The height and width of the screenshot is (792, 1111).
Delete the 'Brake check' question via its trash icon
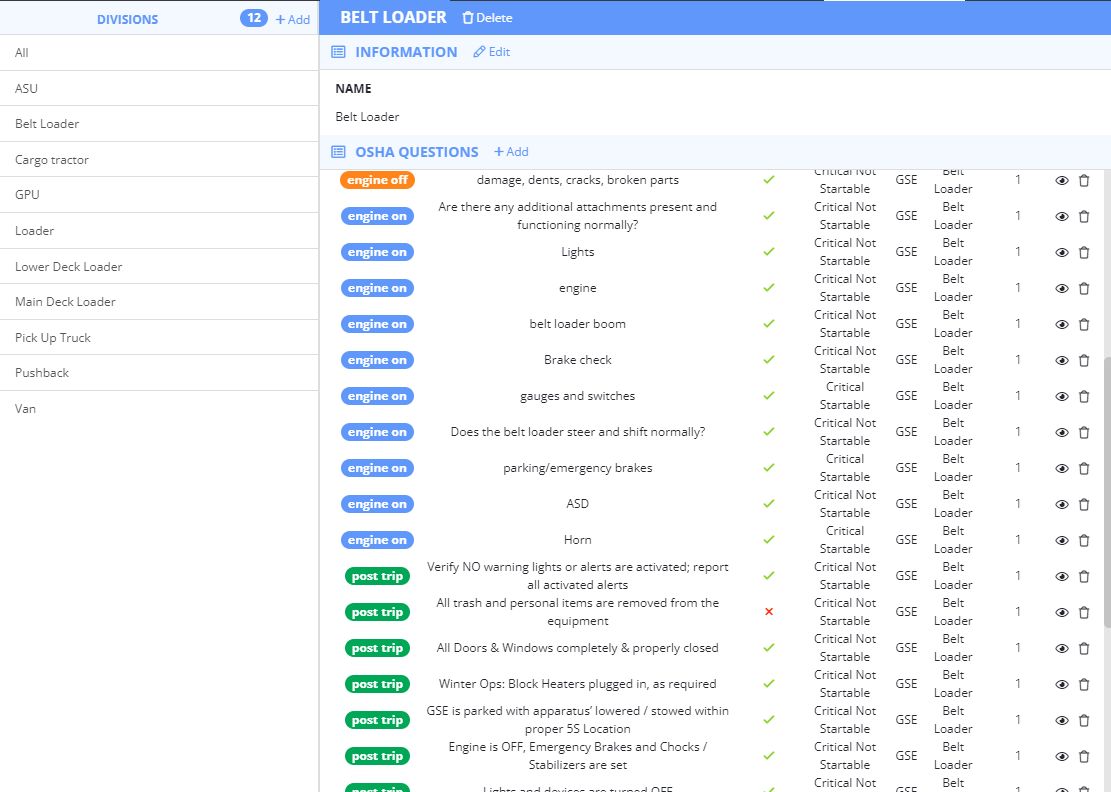[1084, 360]
